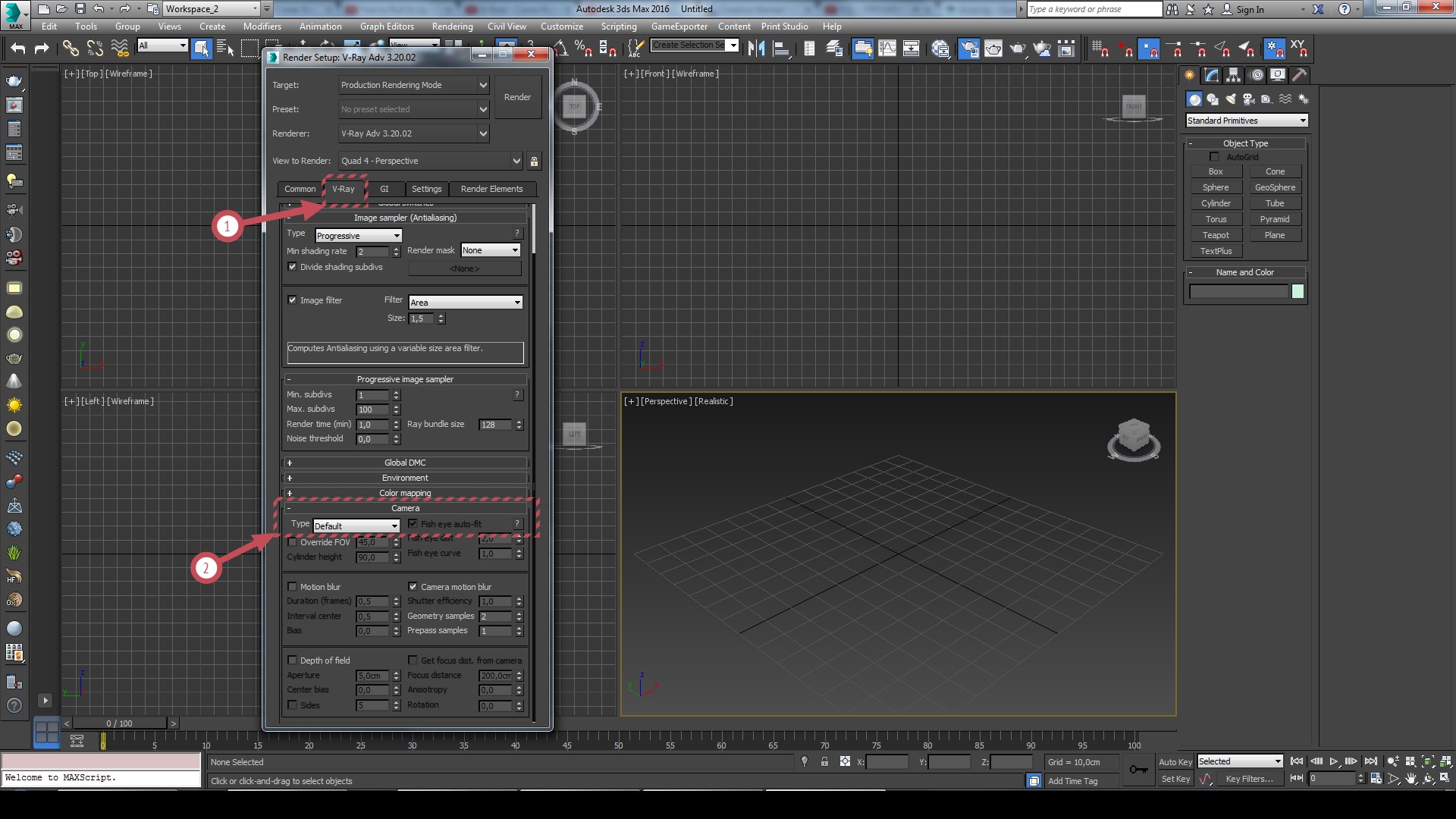Expand the Global DMC rollout
1456x819 pixels.
(405, 463)
